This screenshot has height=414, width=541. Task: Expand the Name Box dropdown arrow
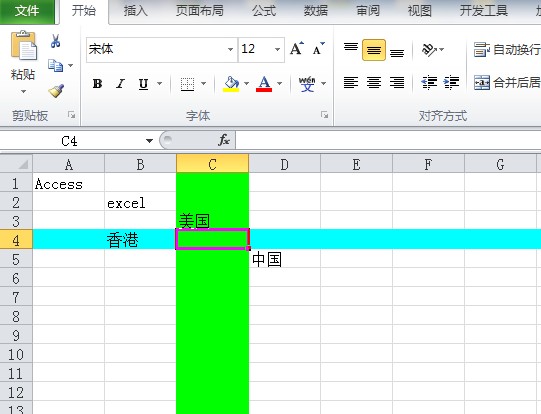click(x=149, y=141)
